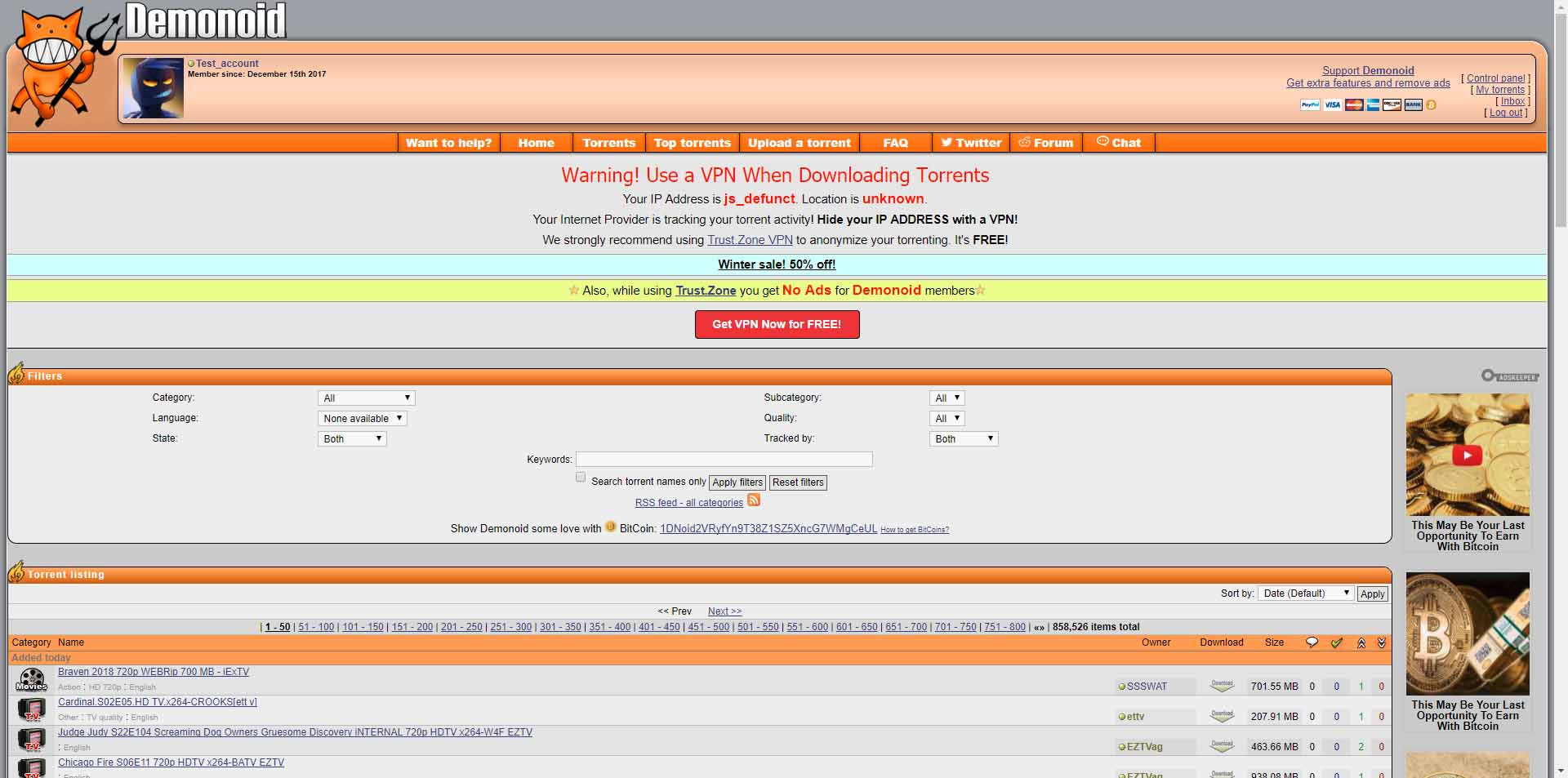Image resolution: width=1568 pixels, height=778 pixels.
Task: Click the download arrow icon for Braven 2018
Action: pyautogui.click(x=1222, y=686)
